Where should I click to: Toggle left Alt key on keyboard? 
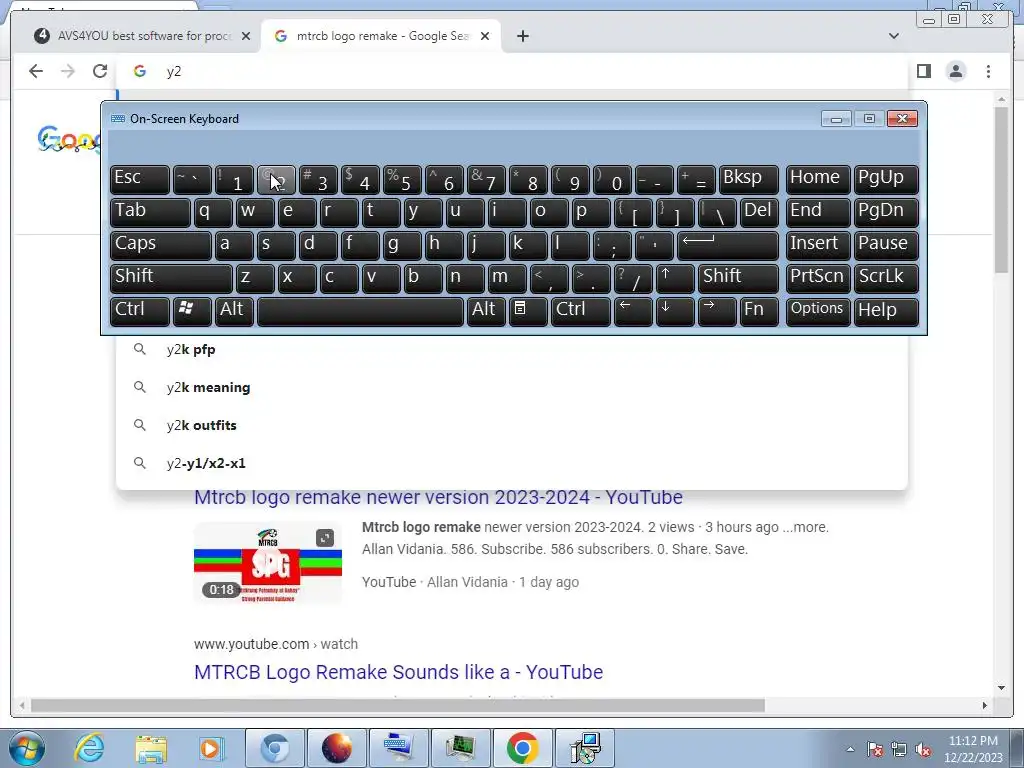[234, 311]
